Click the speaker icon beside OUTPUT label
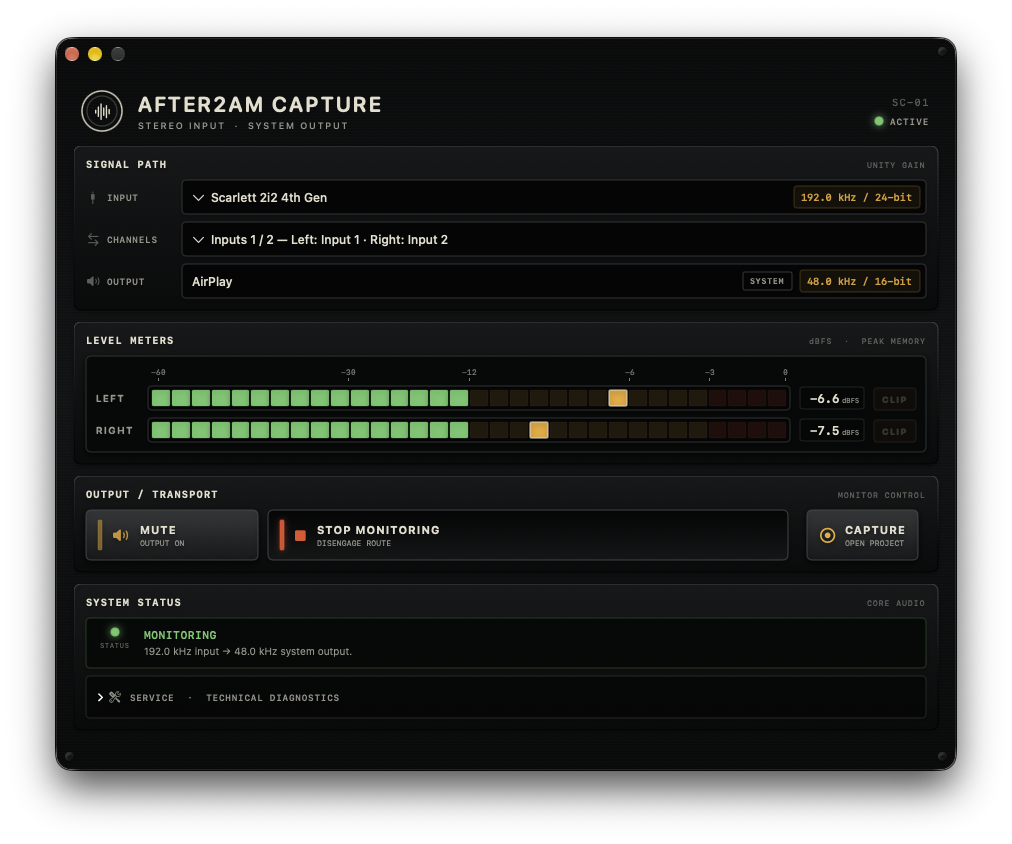Image resolution: width=1012 pixels, height=844 pixels. (93, 281)
